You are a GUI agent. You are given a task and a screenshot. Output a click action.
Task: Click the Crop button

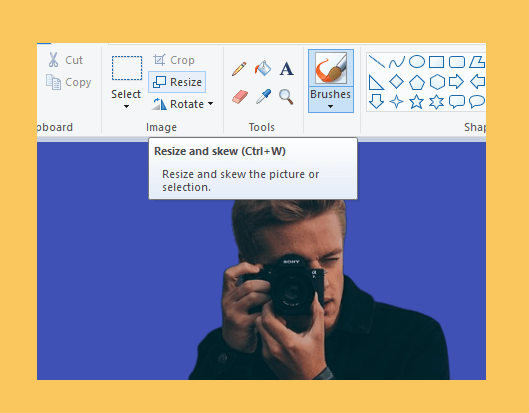tap(174, 60)
